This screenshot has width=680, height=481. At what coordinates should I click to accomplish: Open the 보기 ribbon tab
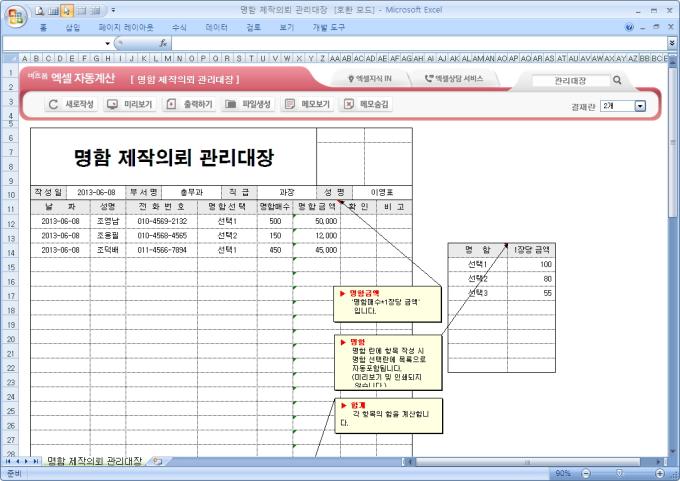(x=287, y=28)
